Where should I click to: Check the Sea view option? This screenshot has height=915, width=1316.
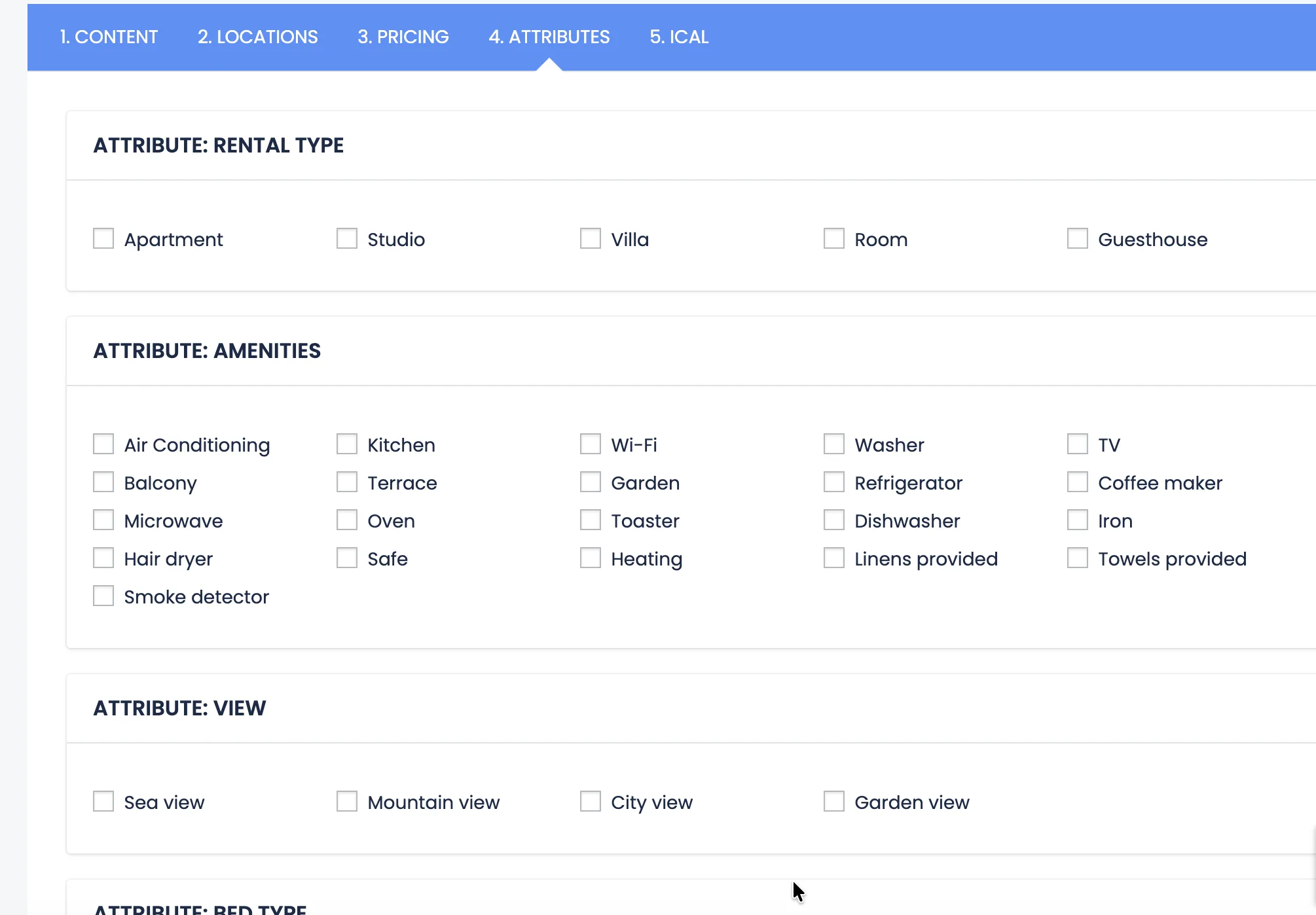(x=103, y=801)
